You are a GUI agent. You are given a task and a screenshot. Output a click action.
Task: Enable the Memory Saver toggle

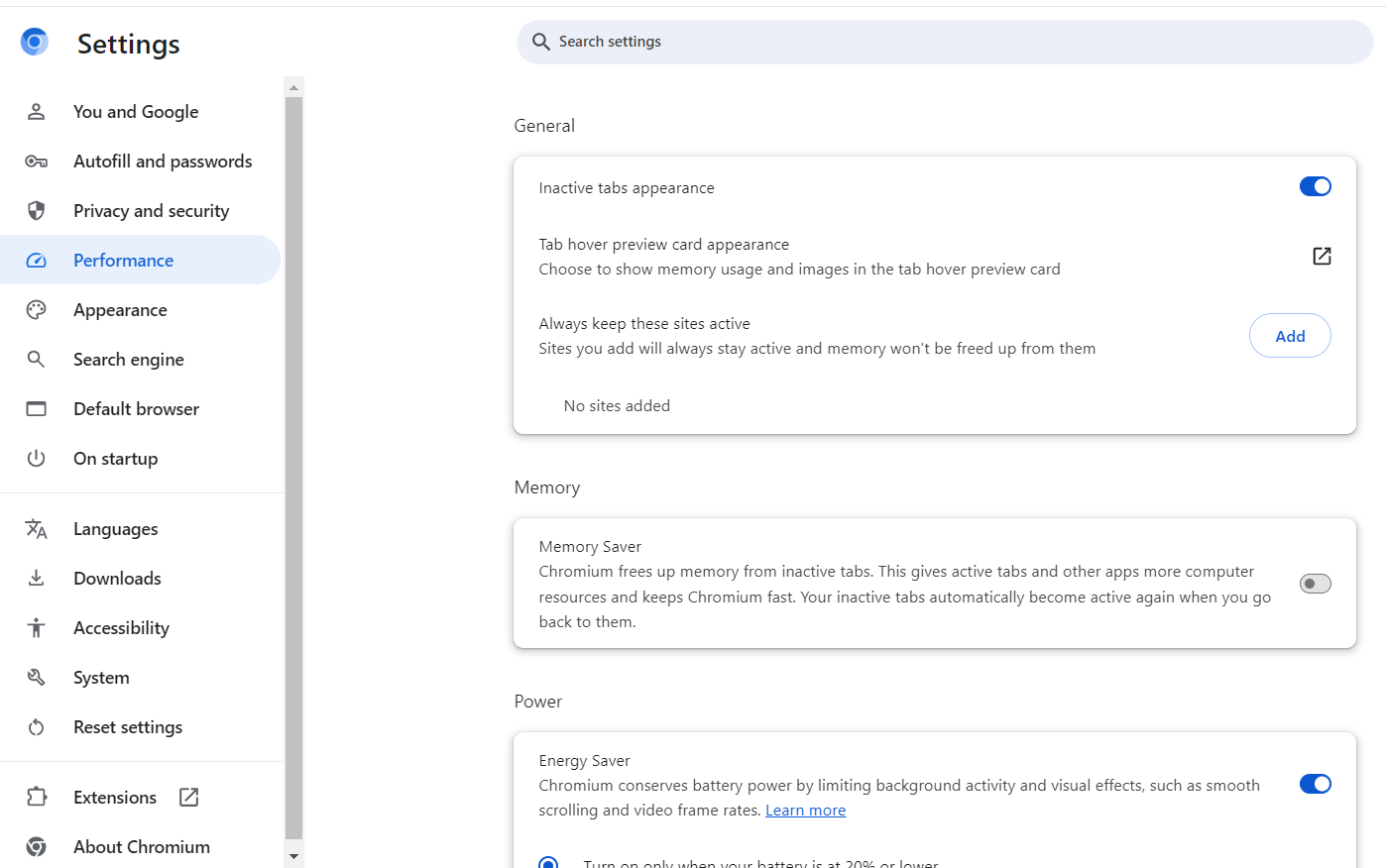coord(1316,584)
